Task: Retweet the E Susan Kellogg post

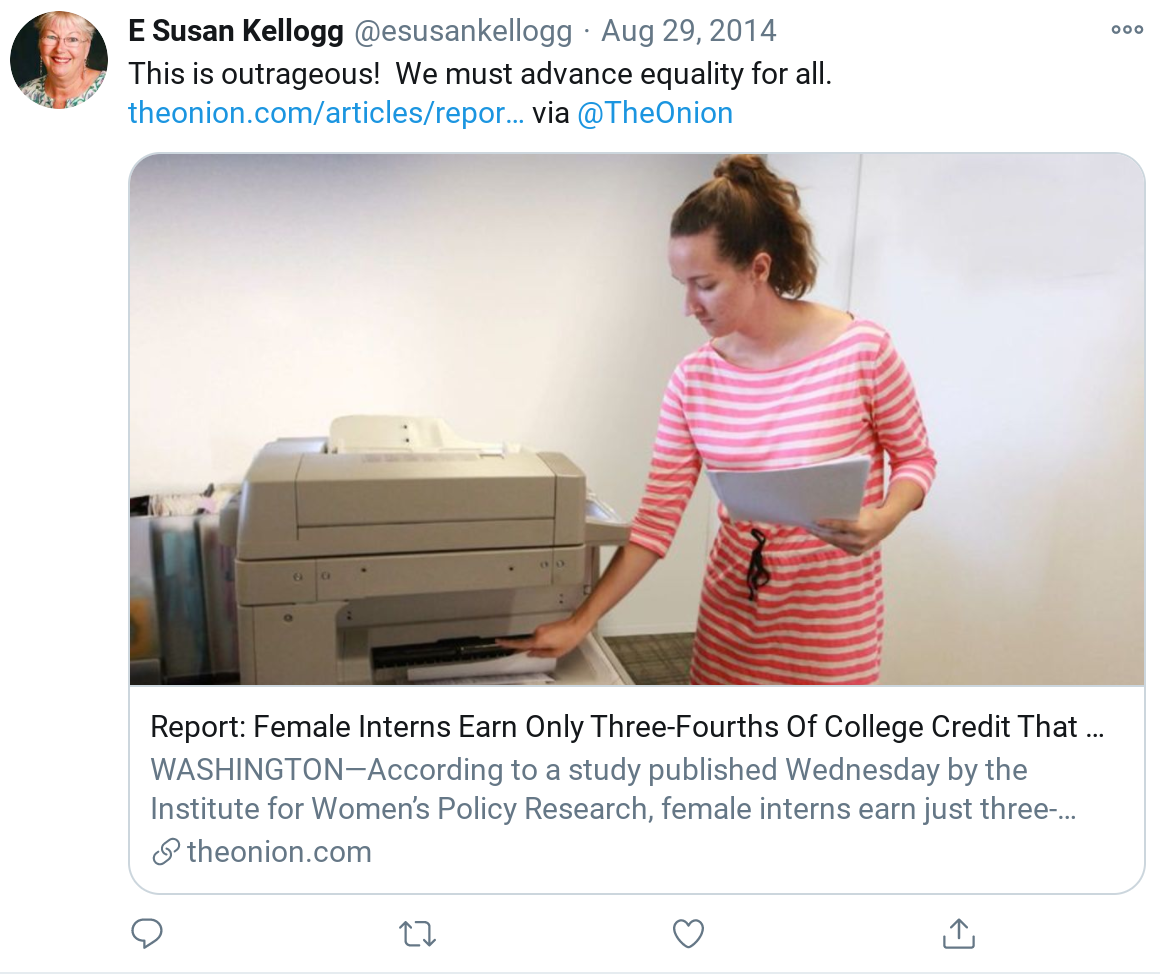Action: [417, 934]
